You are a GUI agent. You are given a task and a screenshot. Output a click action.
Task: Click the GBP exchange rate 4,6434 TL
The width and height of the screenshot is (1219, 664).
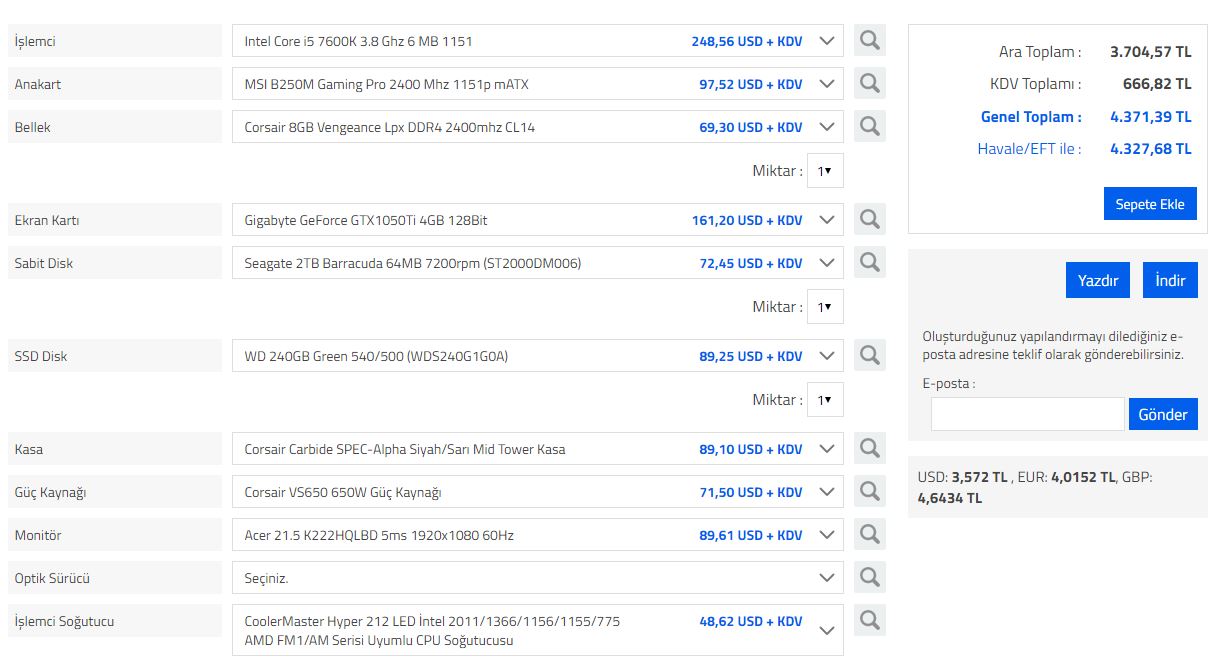point(950,497)
